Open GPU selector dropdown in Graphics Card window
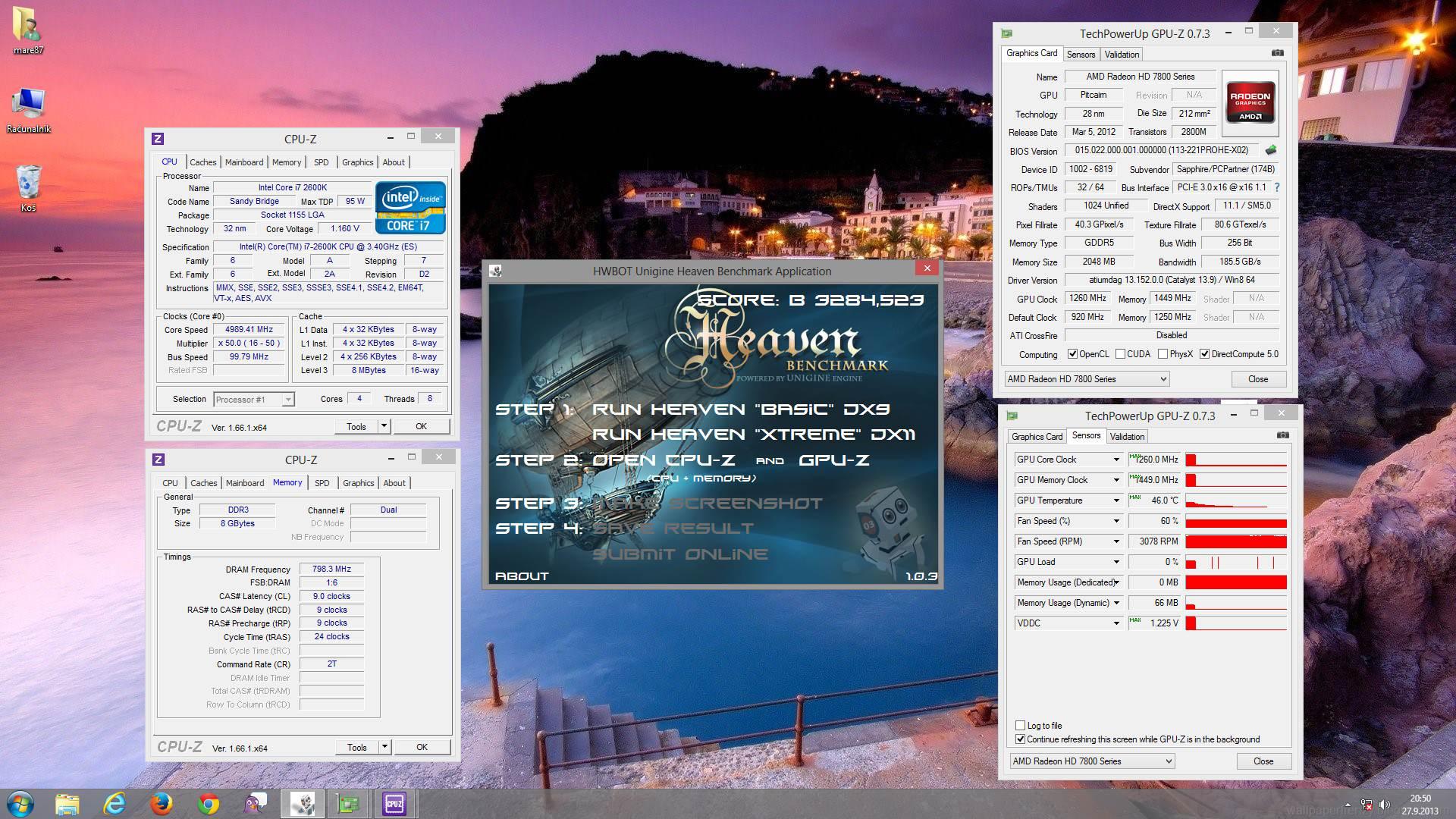 [1087, 378]
